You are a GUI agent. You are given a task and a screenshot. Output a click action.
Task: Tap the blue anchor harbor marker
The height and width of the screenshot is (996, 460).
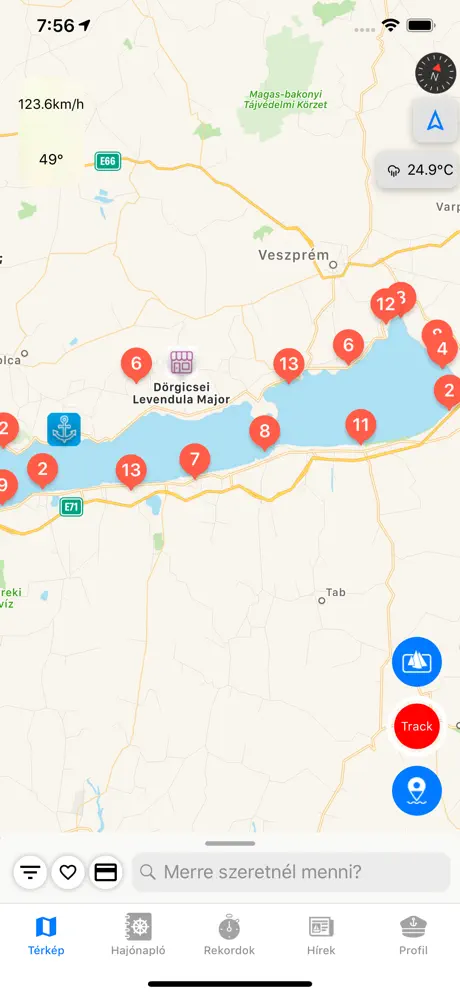tap(64, 429)
